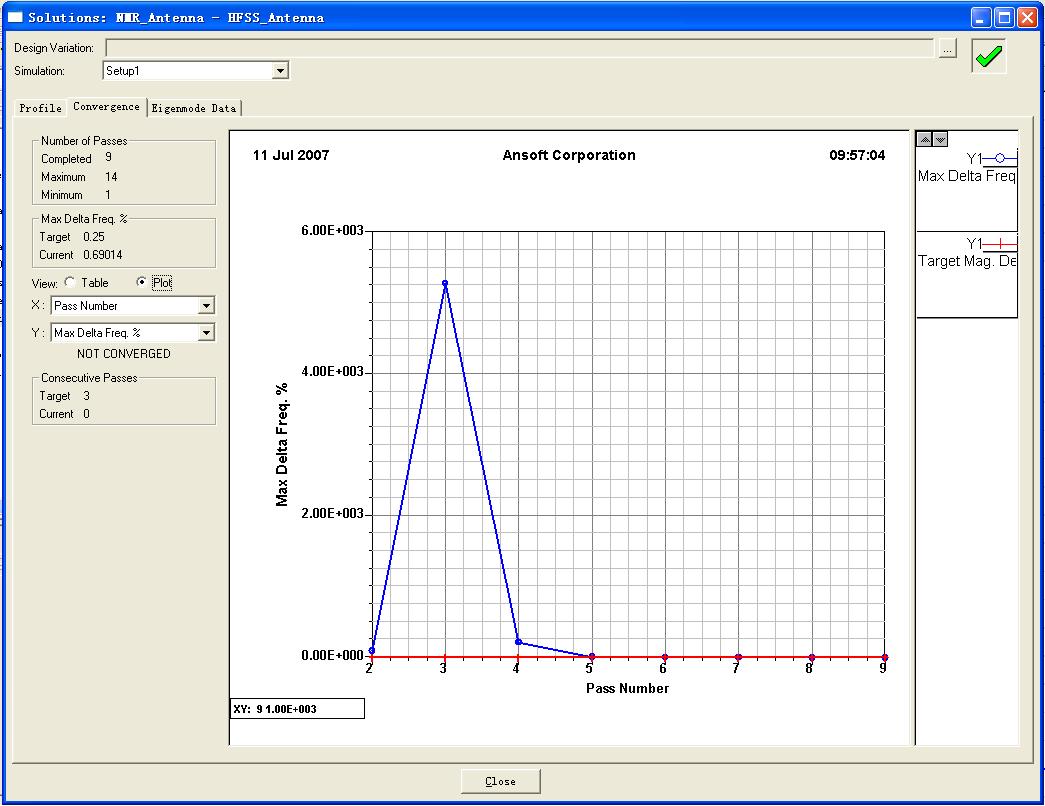Click the window icon in title bar
Viewport: 1045px width, 806px height.
coord(15,17)
